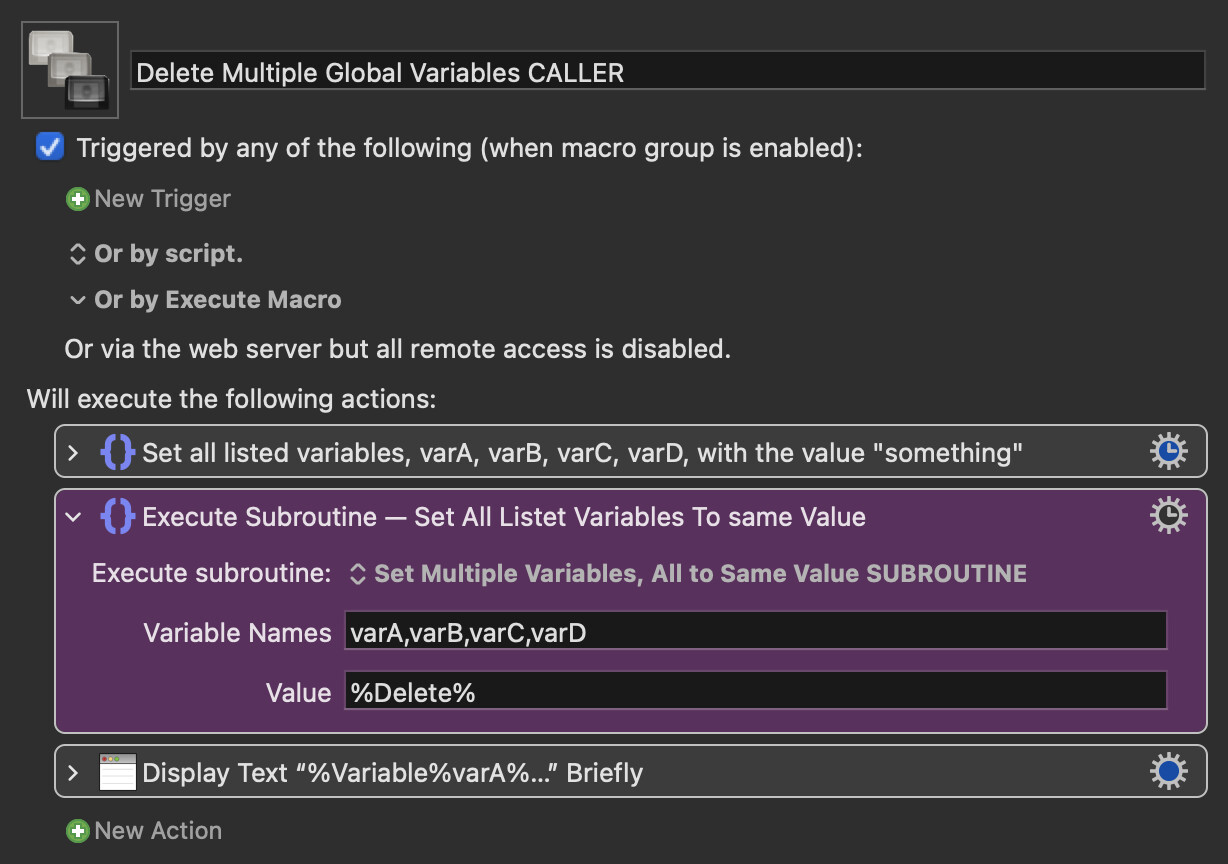
Task: Click the New Trigger button
Action: click(x=149, y=199)
